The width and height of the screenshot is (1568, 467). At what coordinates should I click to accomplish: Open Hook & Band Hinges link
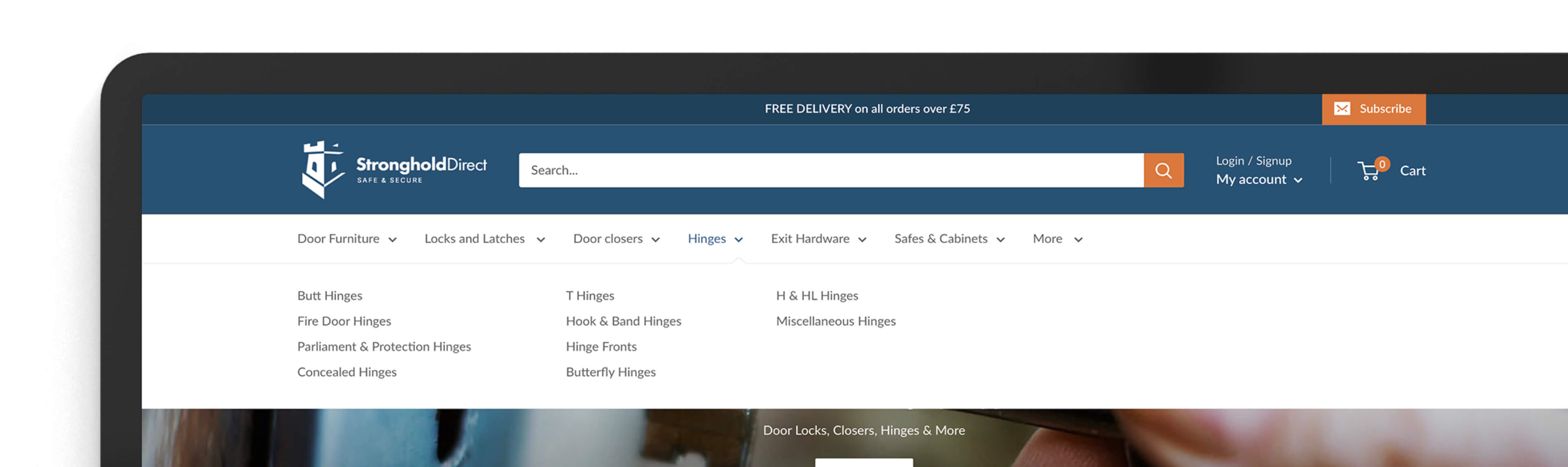pos(623,321)
